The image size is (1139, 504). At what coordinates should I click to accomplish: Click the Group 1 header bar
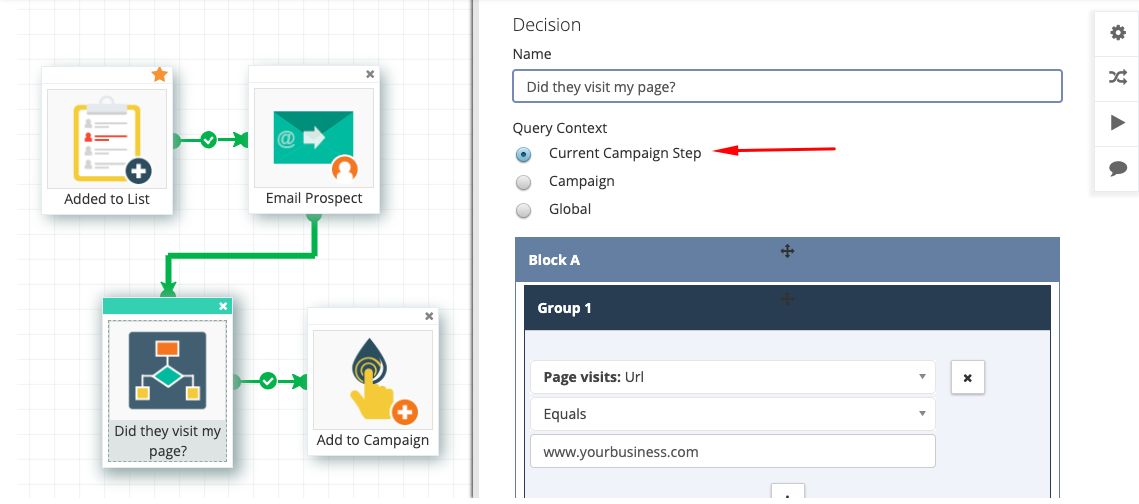pos(787,307)
